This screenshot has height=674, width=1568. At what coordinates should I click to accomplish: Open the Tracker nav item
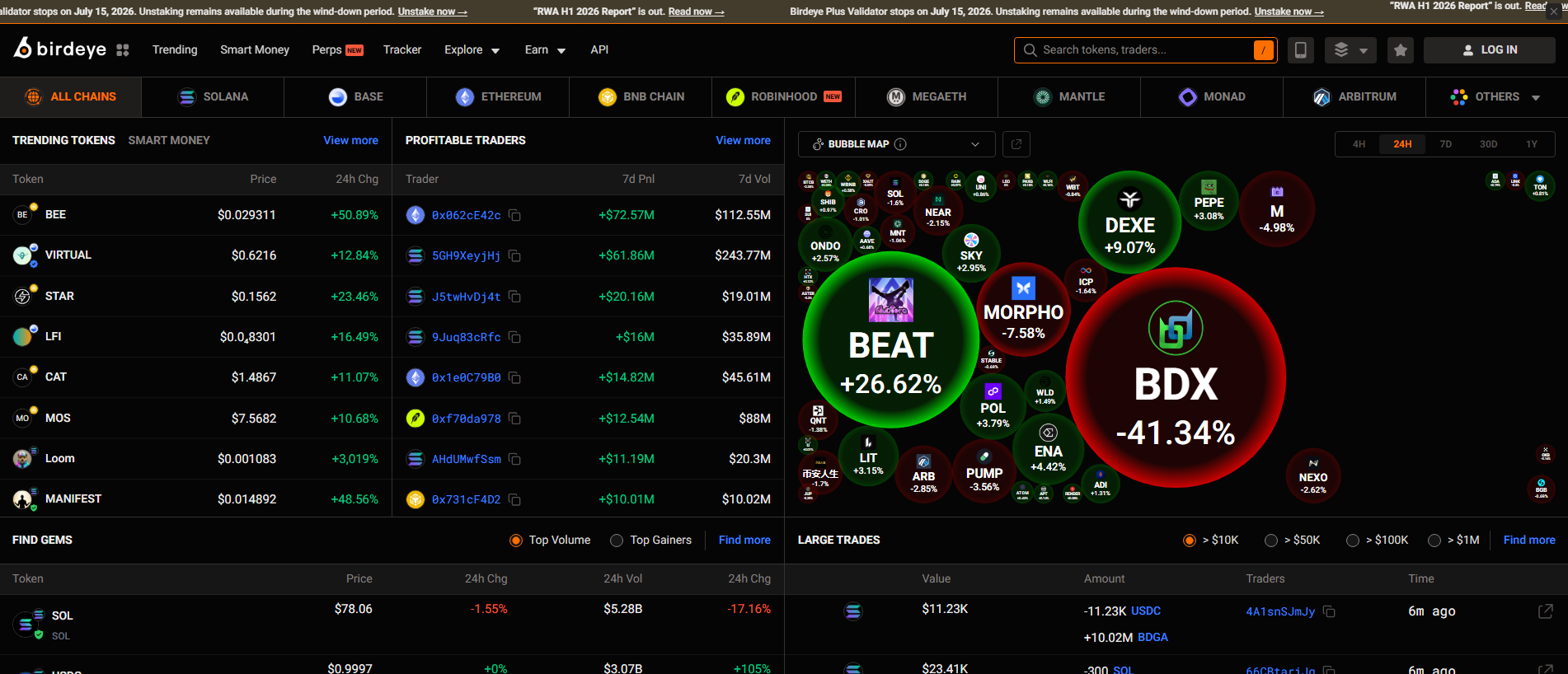402,50
